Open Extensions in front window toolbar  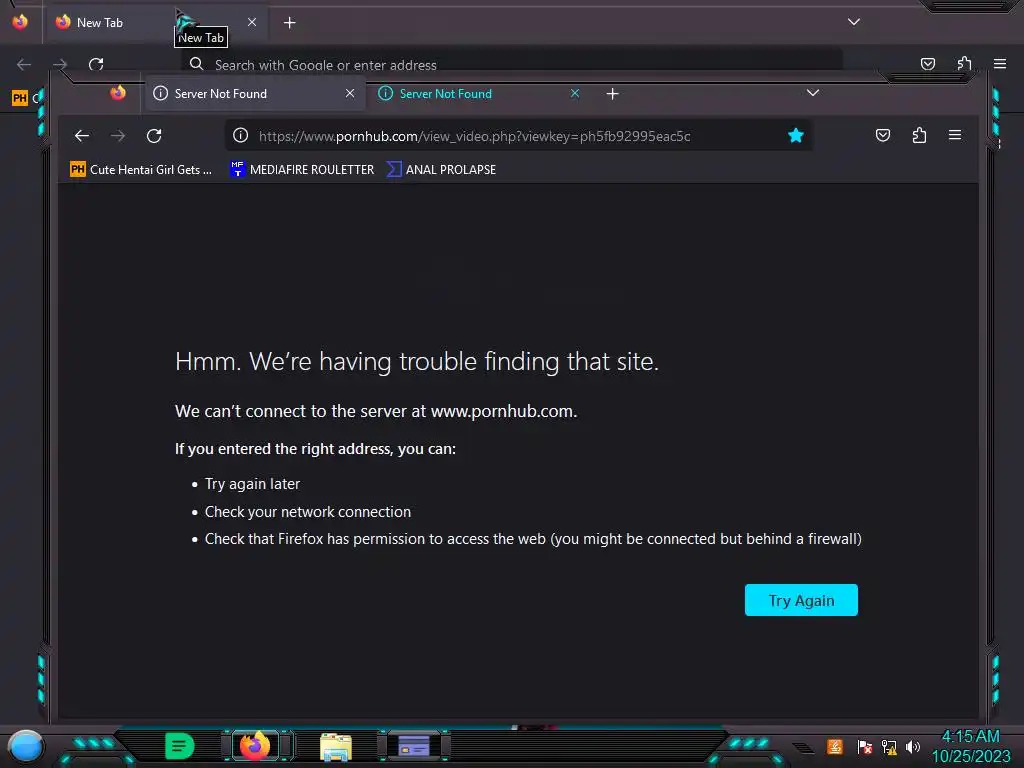[919, 135]
